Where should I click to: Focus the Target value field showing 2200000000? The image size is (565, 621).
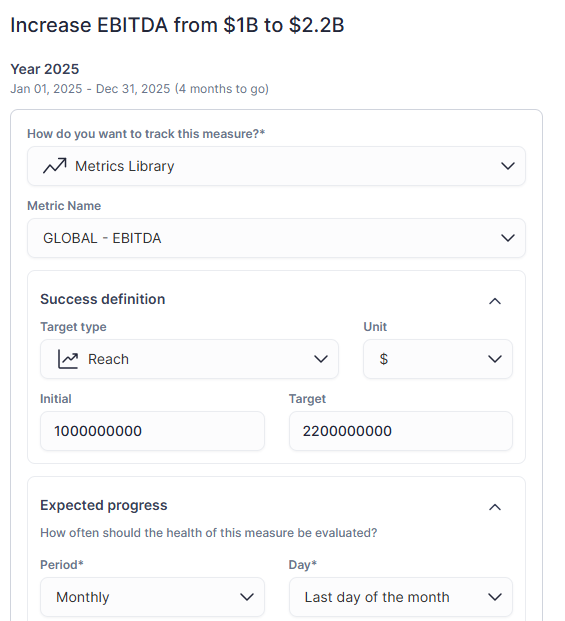point(401,431)
